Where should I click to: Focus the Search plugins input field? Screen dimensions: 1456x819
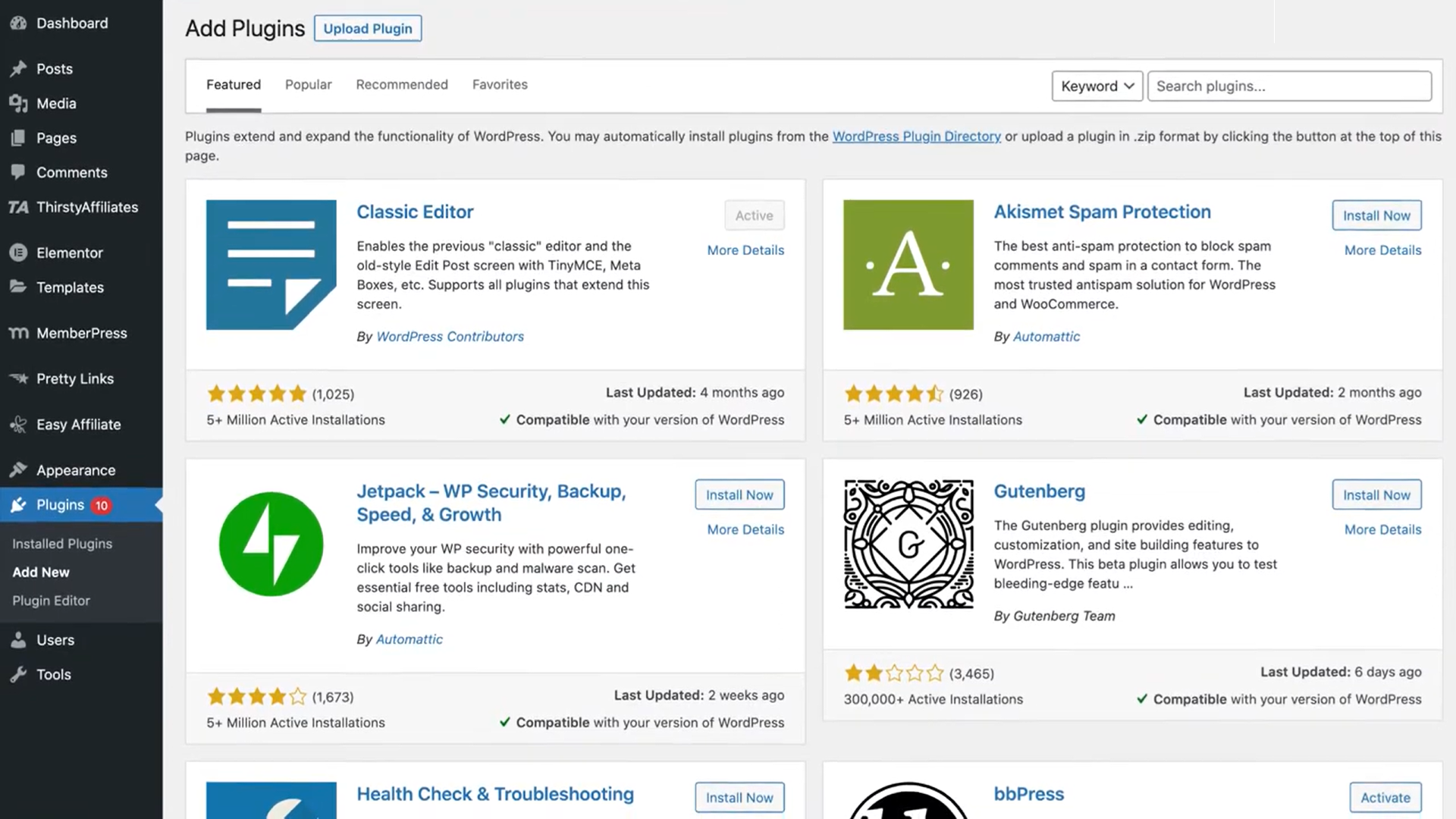(1289, 86)
